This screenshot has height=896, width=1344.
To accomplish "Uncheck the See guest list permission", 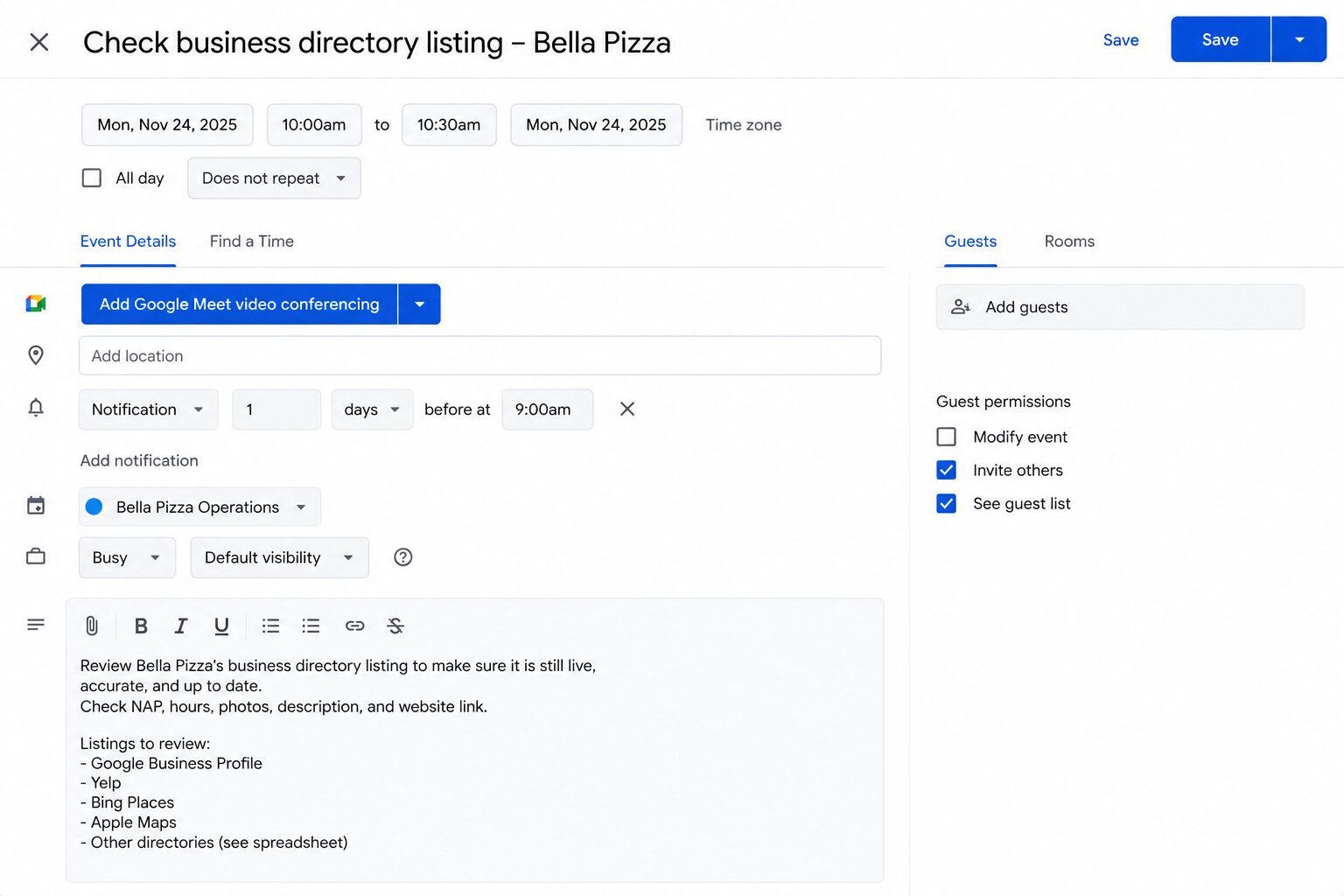I will [x=947, y=503].
